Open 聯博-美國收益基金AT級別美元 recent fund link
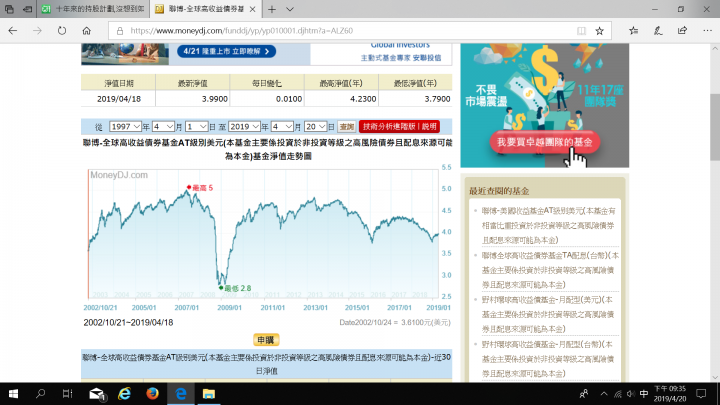Image resolution: width=720 pixels, height=405 pixels. pos(548,225)
